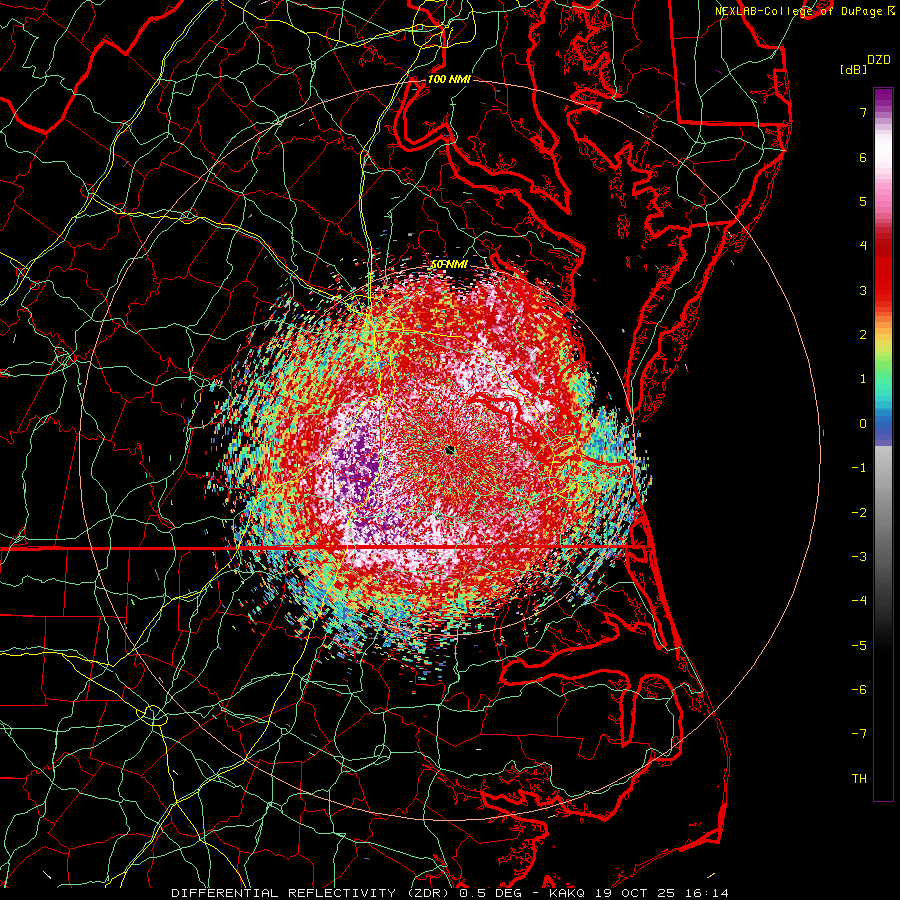900x900 pixels.
Task: Click the positive 3 dB scale label
Action: tap(863, 290)
